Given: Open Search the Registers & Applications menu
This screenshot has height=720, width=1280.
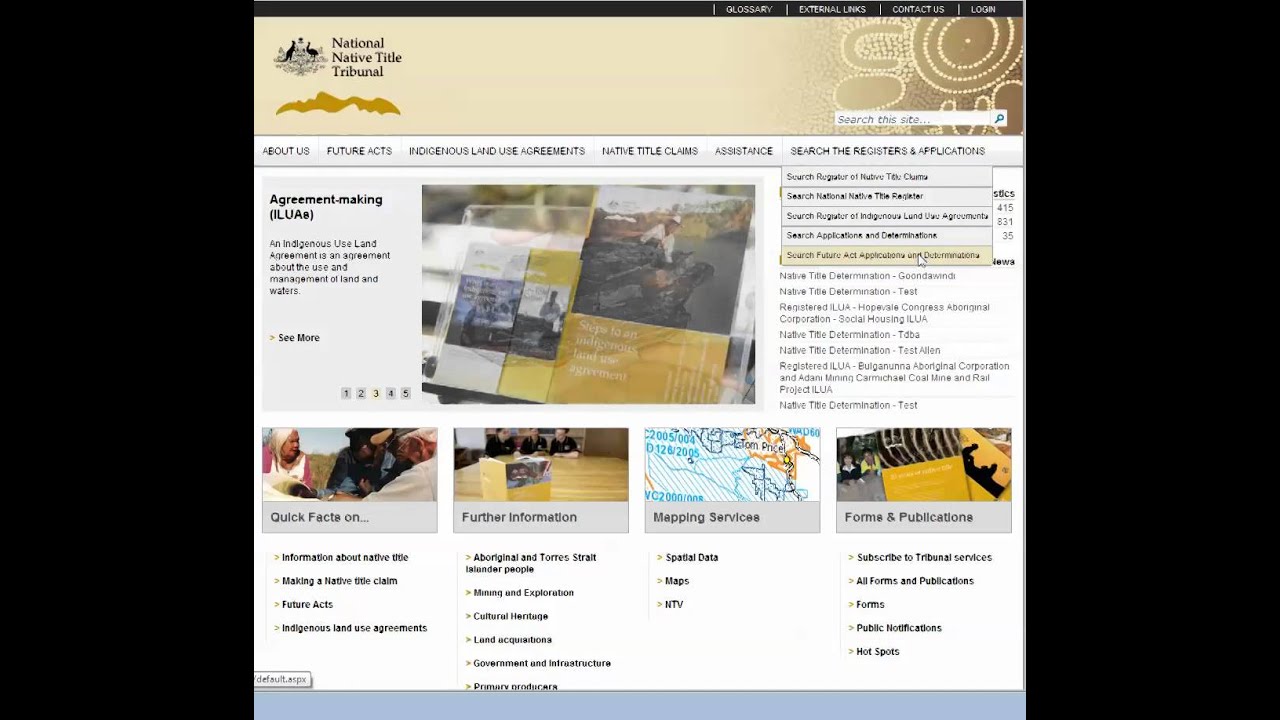Looking at the screenshot, I should (x=888, y=151).
